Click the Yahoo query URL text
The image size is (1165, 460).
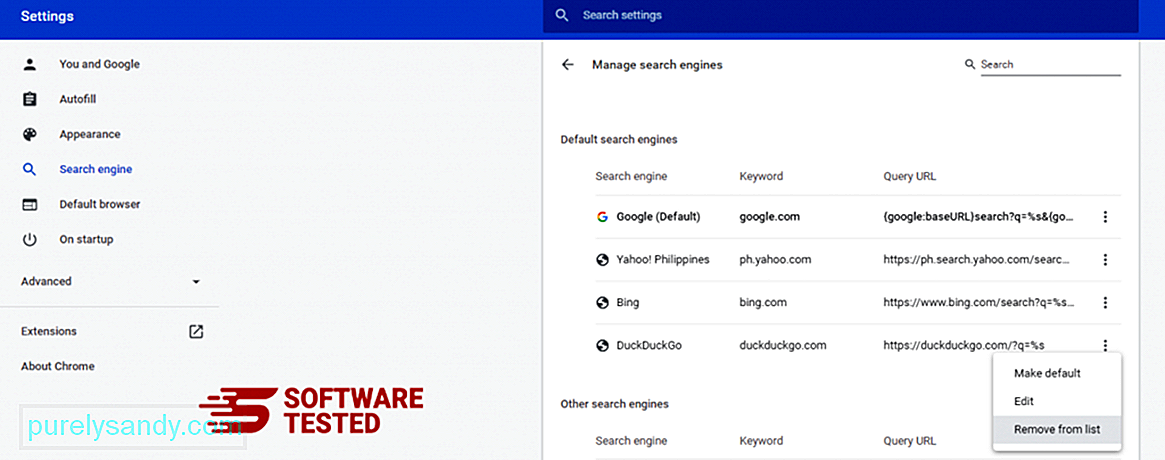click(977, 260)
